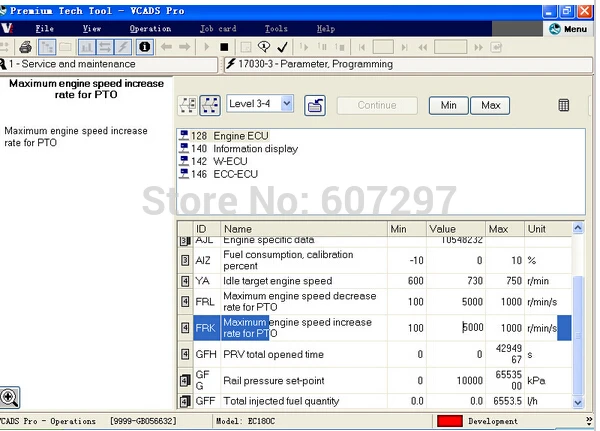Image resolution: width=600 pixels, height=431 pixels.
Task: Click 'Idle target engine speed' row name
Action: point(278,281)
